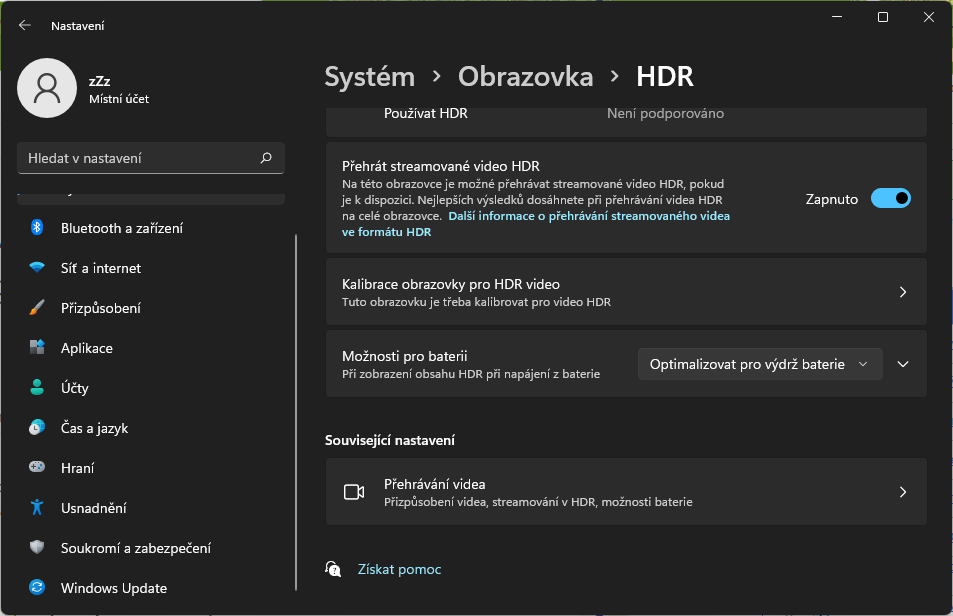Image resolution: width=953 pixels, height=616 pixels.
Task: Open the Získat pomoc link
Action: click(x=399, y=569)
